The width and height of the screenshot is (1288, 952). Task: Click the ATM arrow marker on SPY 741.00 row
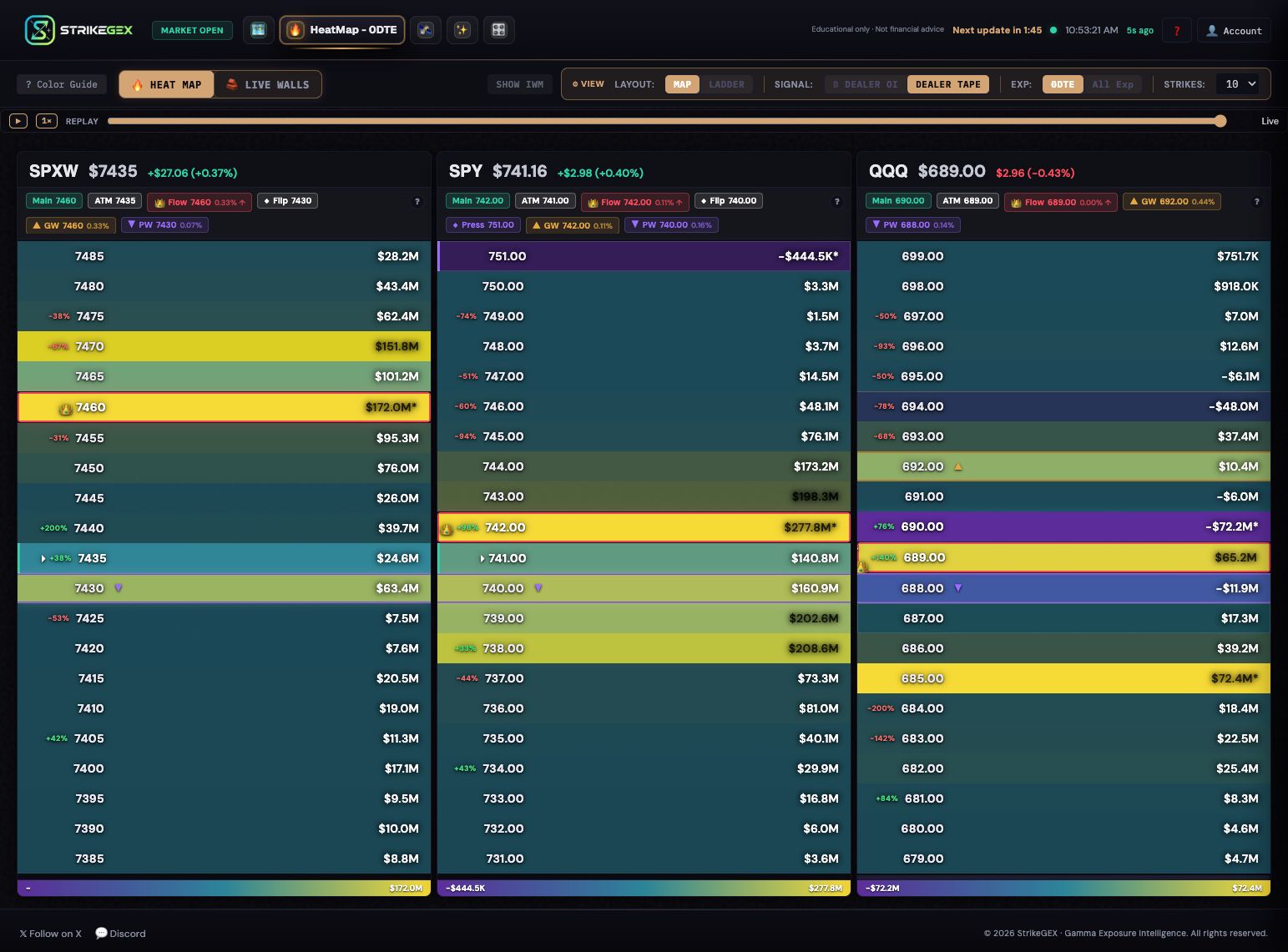tap(482, 558)
